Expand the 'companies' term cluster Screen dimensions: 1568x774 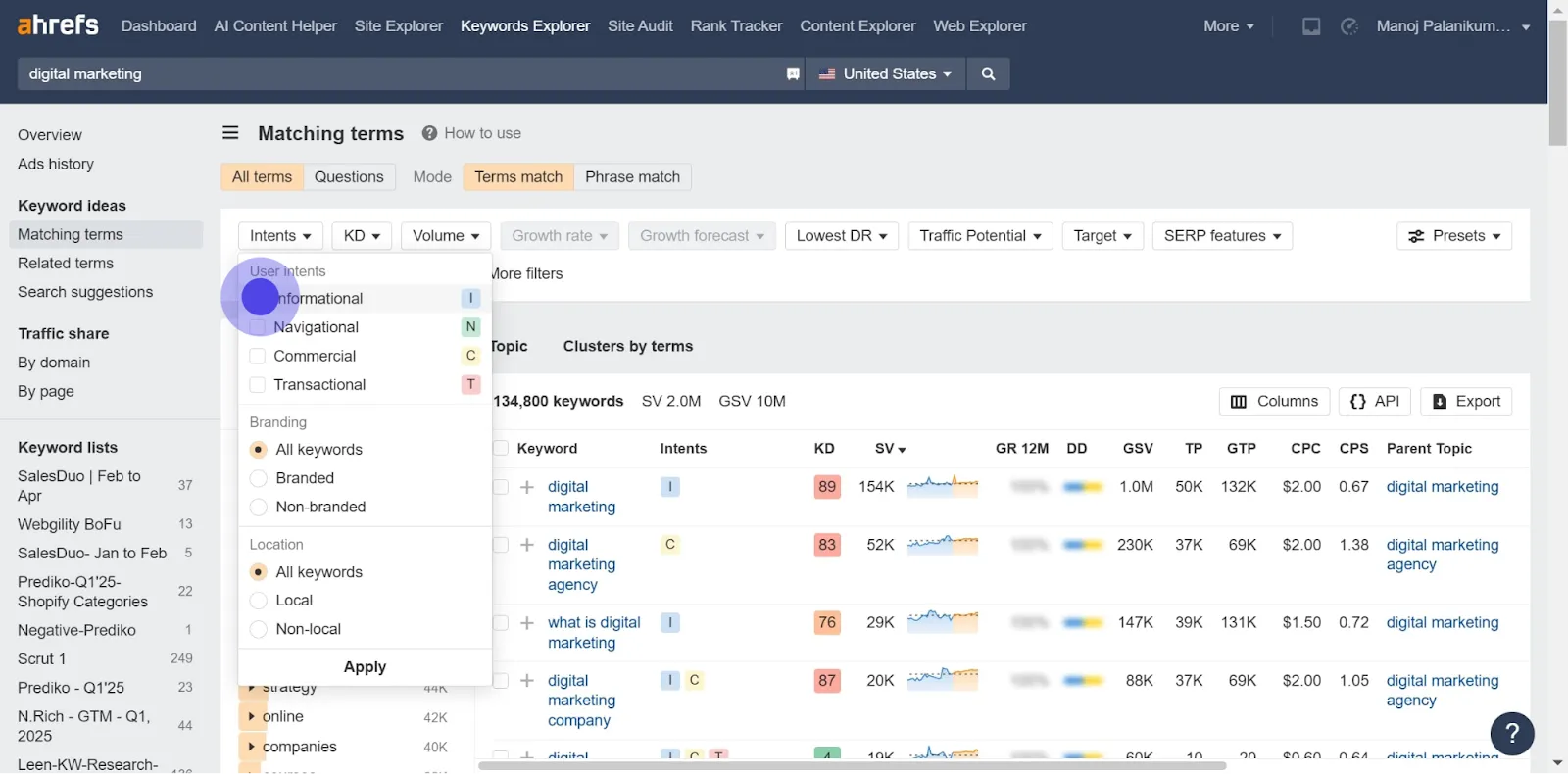click(x=251, y=747)
